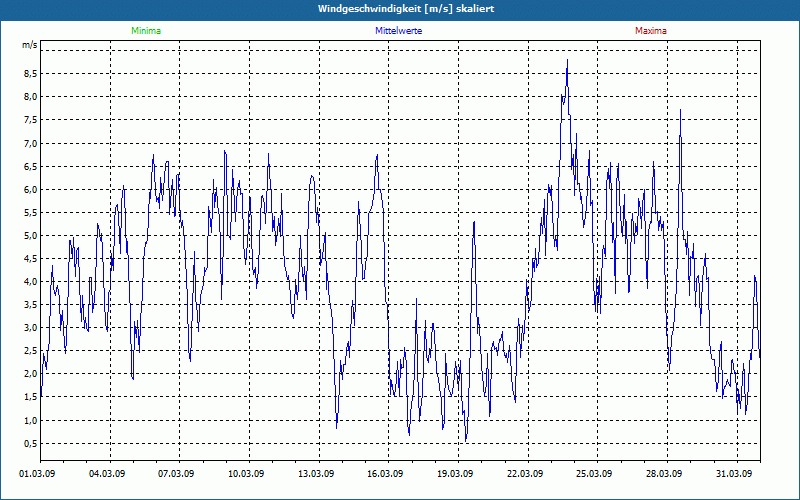Click the Maxima legend label
This screenshot has width=800, height=500.
651,31
